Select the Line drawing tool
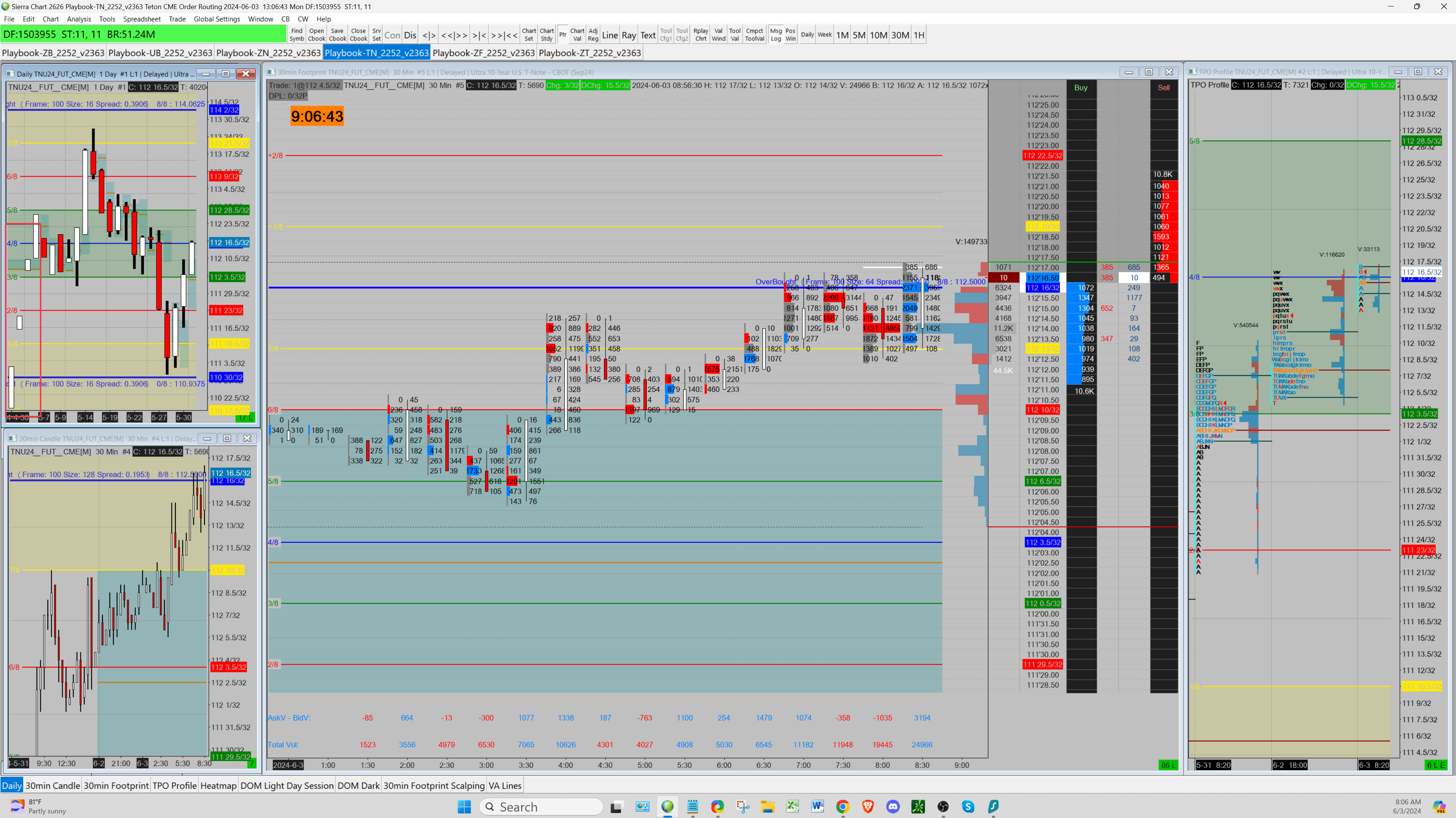Viewport: 1456px width, 818px height. (x=609, y=35)
